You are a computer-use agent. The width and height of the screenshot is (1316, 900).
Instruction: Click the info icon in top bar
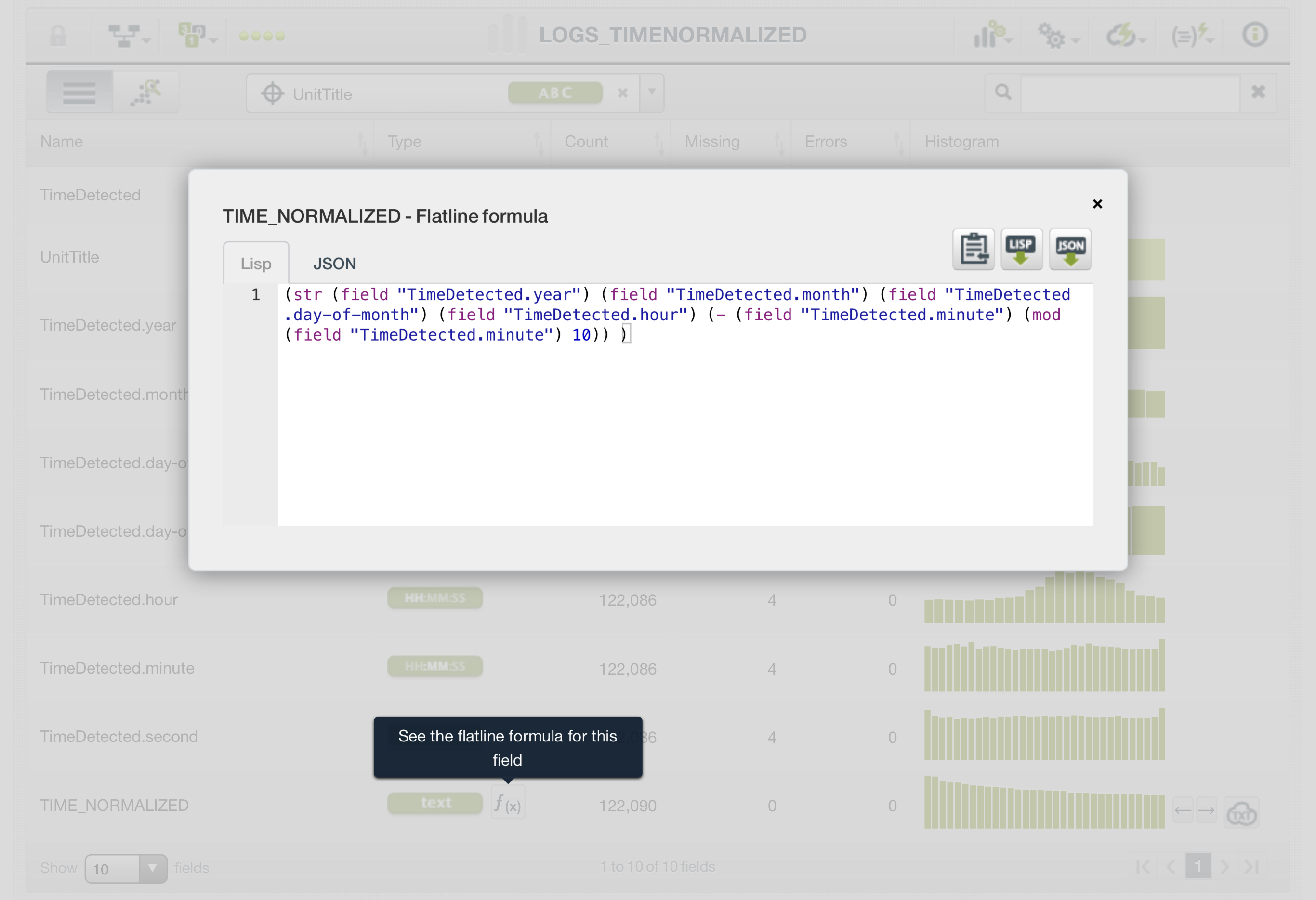(x=1254, y=35)
